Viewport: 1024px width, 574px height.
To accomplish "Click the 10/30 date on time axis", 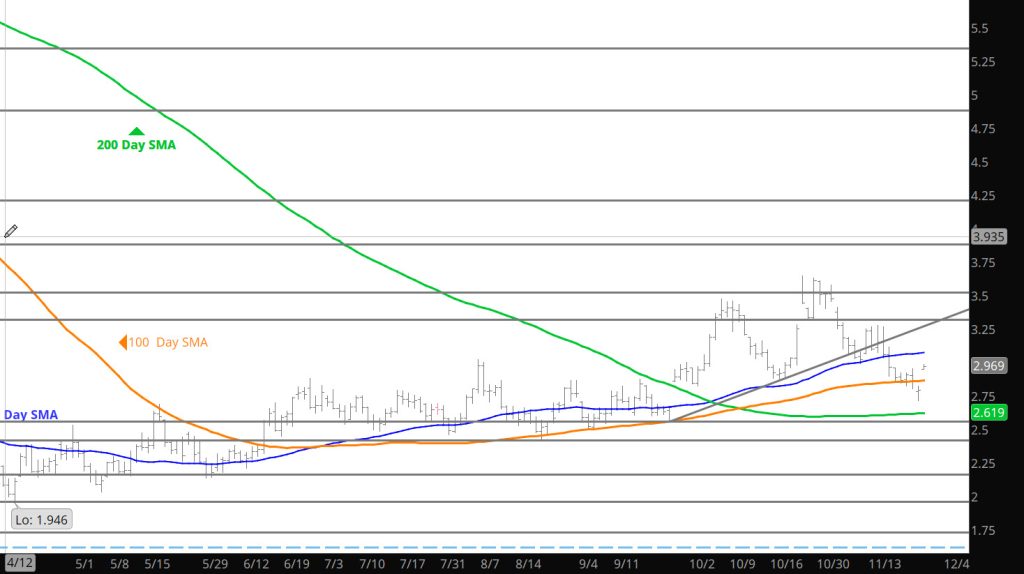I will click(833, 564).
